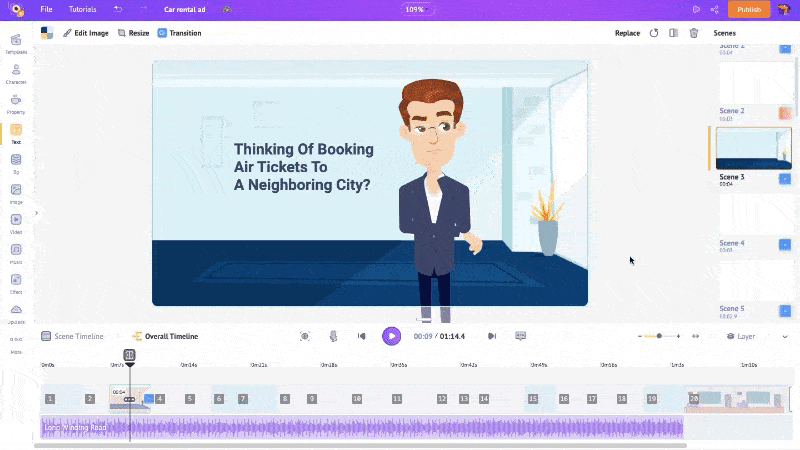Open the File menu
Viewport: 800px width, 450px height.
pos(46,9)
